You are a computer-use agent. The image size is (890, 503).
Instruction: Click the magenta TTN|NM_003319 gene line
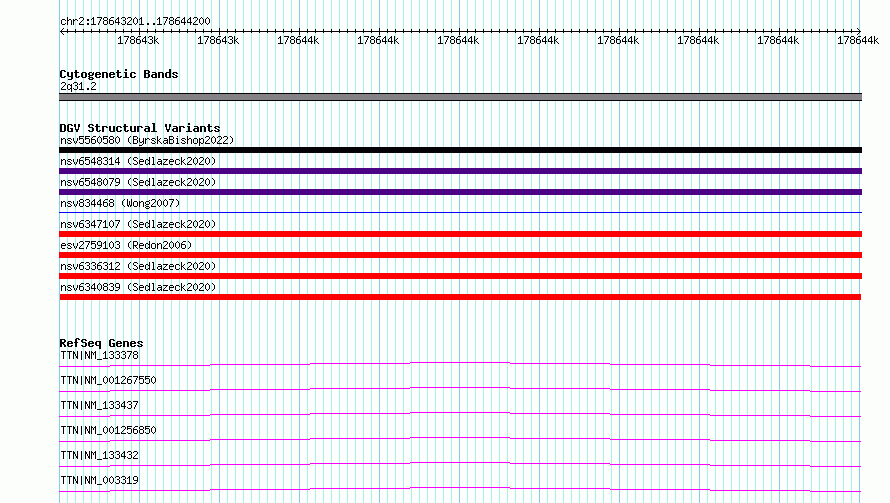460,489
